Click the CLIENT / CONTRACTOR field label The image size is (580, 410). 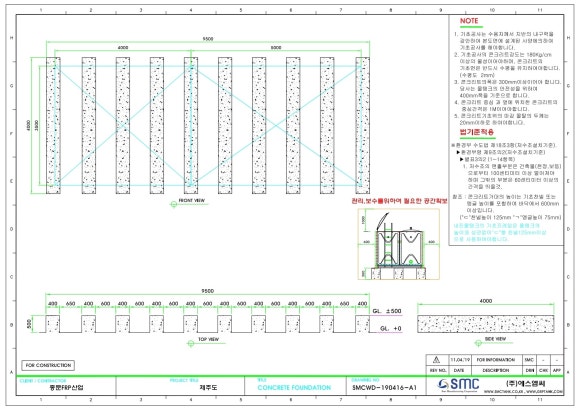pyautogui.click(x=42, y=380)
